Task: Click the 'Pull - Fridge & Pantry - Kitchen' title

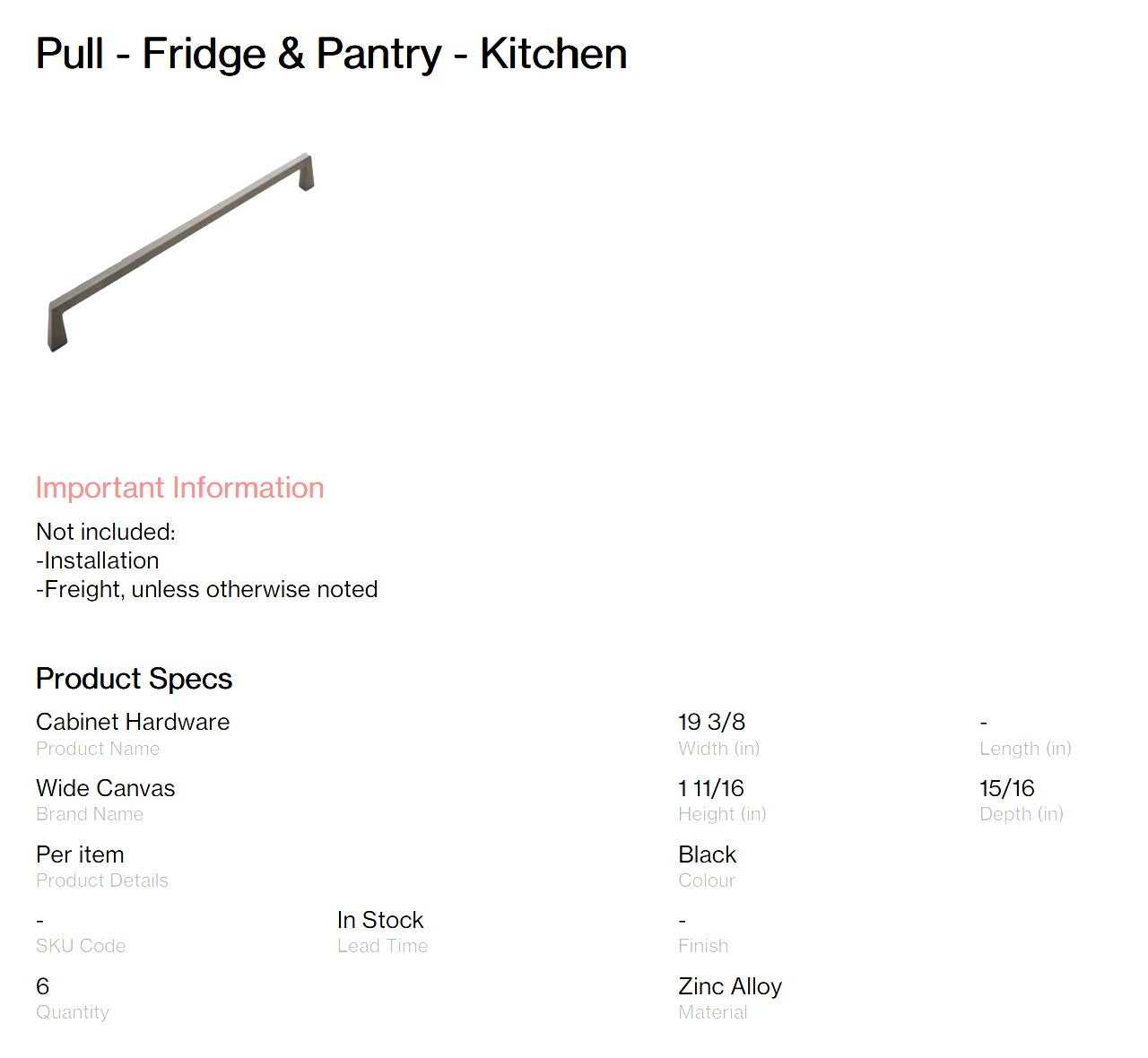Action: [331, 54]
